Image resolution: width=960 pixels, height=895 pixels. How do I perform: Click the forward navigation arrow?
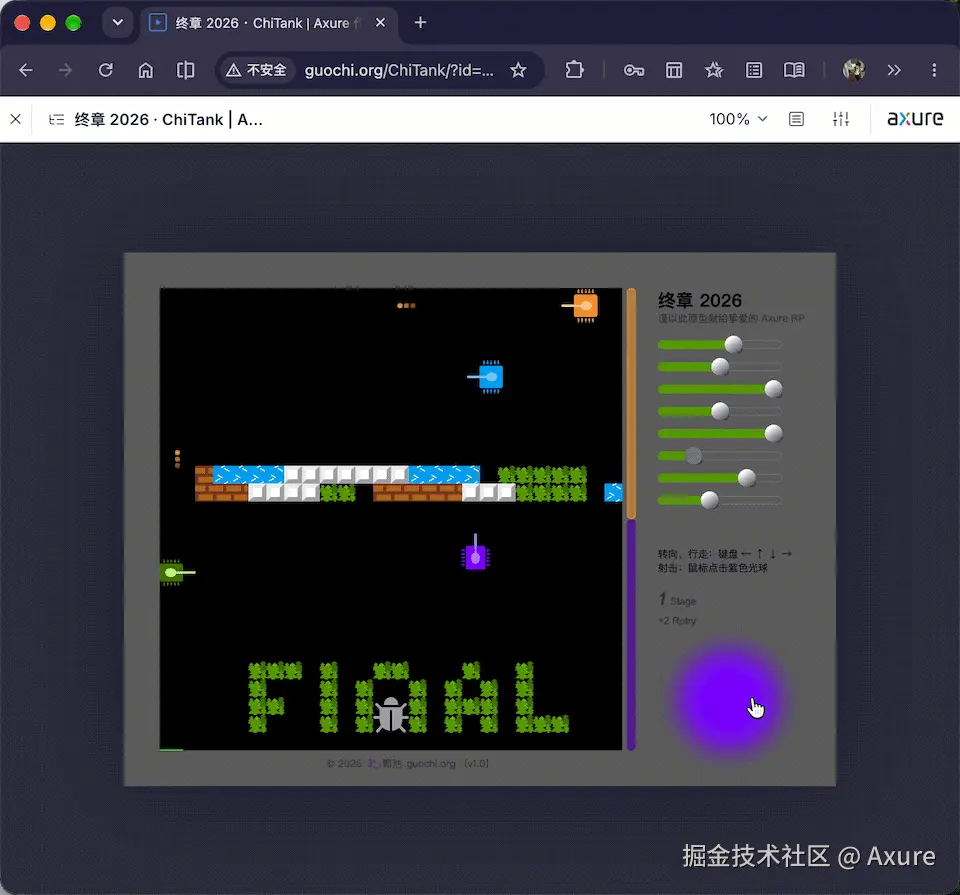[66, 70]
